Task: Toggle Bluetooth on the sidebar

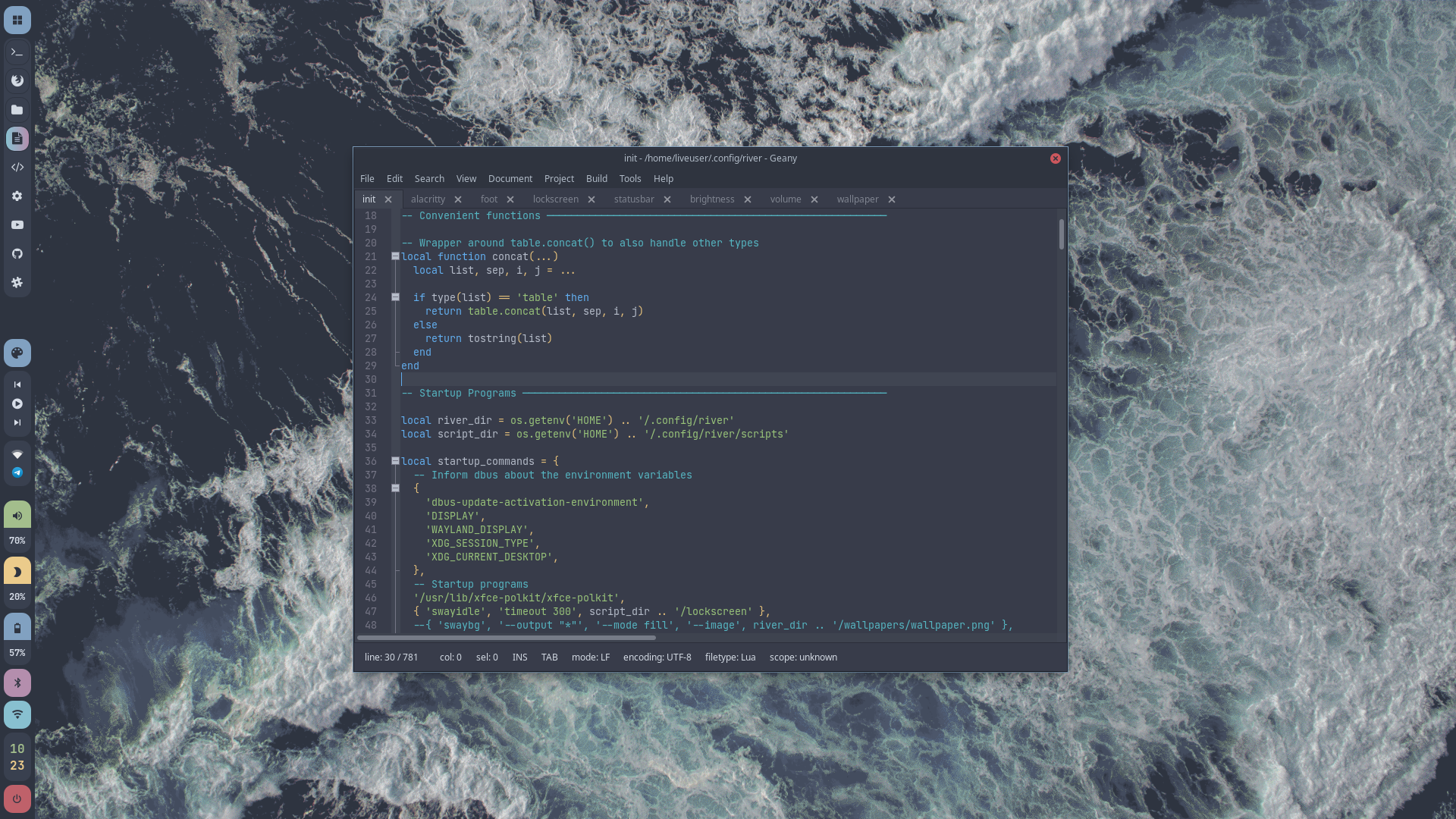Action: pyautogui.click(x=17, y=682)
